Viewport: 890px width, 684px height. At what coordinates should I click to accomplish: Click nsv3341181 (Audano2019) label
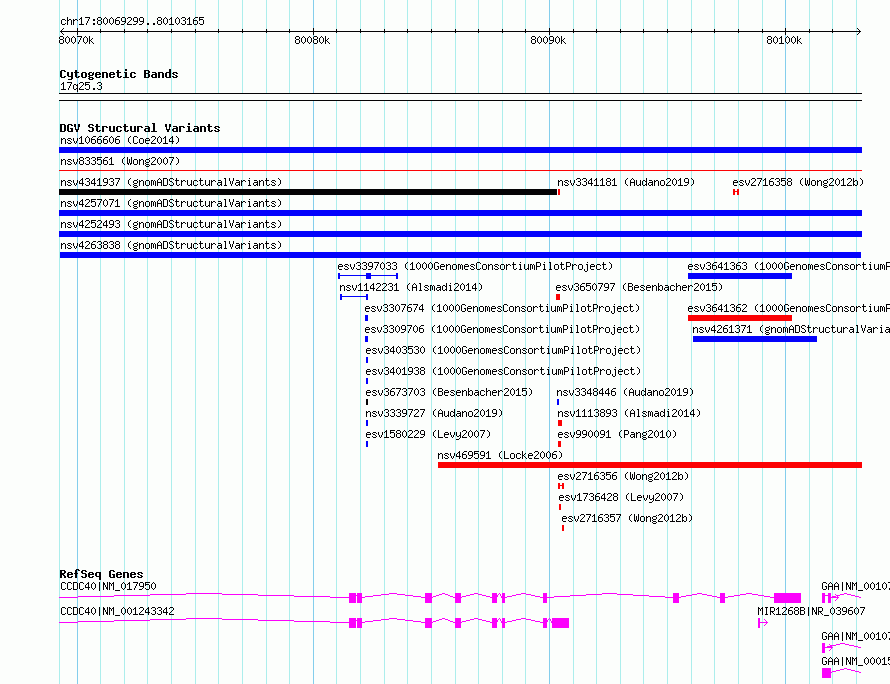pos(626,182)
